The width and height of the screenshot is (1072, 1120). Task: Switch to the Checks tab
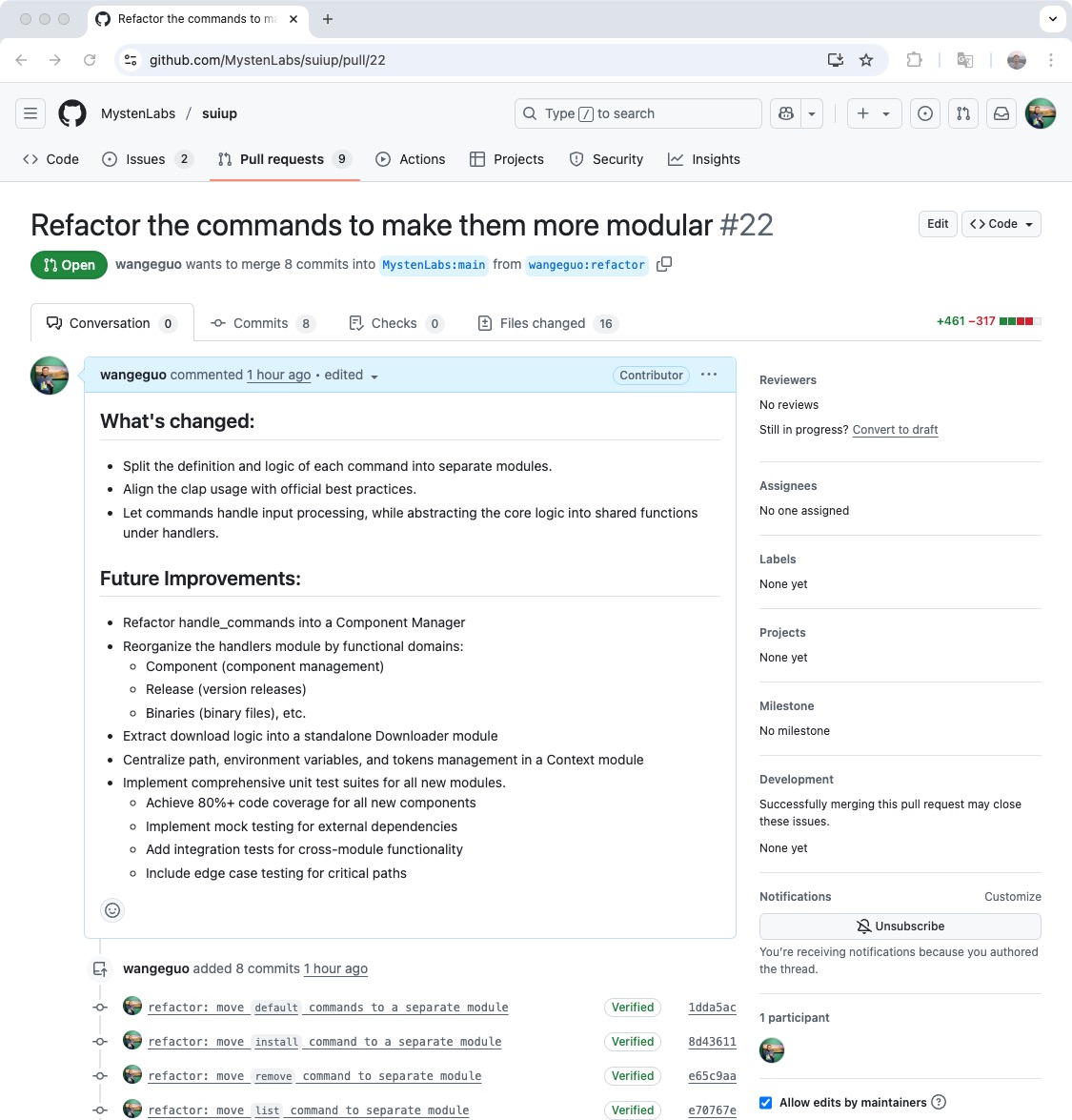[x=396, y=323]
